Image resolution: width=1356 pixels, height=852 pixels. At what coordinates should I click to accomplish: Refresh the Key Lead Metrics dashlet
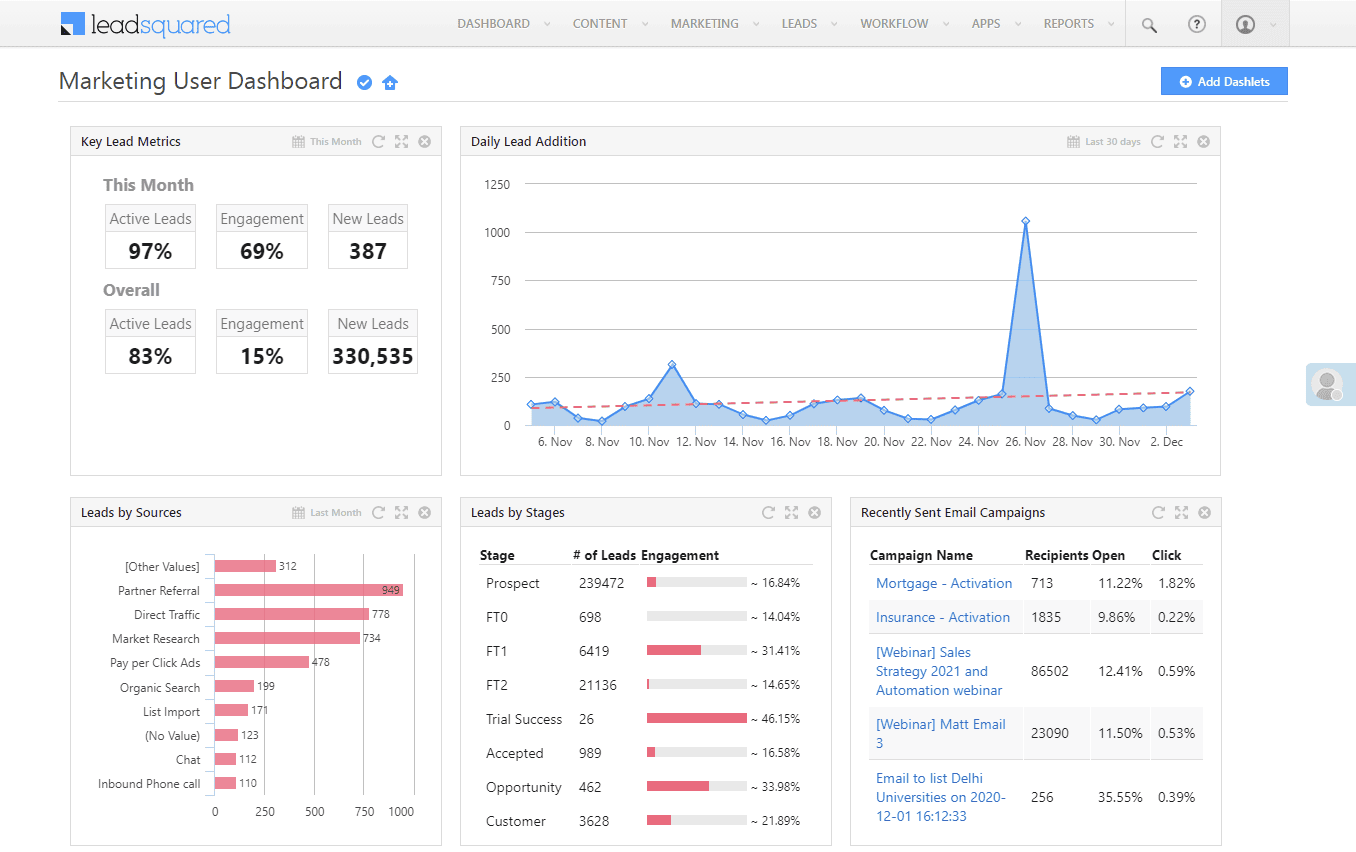pos(379,142)
